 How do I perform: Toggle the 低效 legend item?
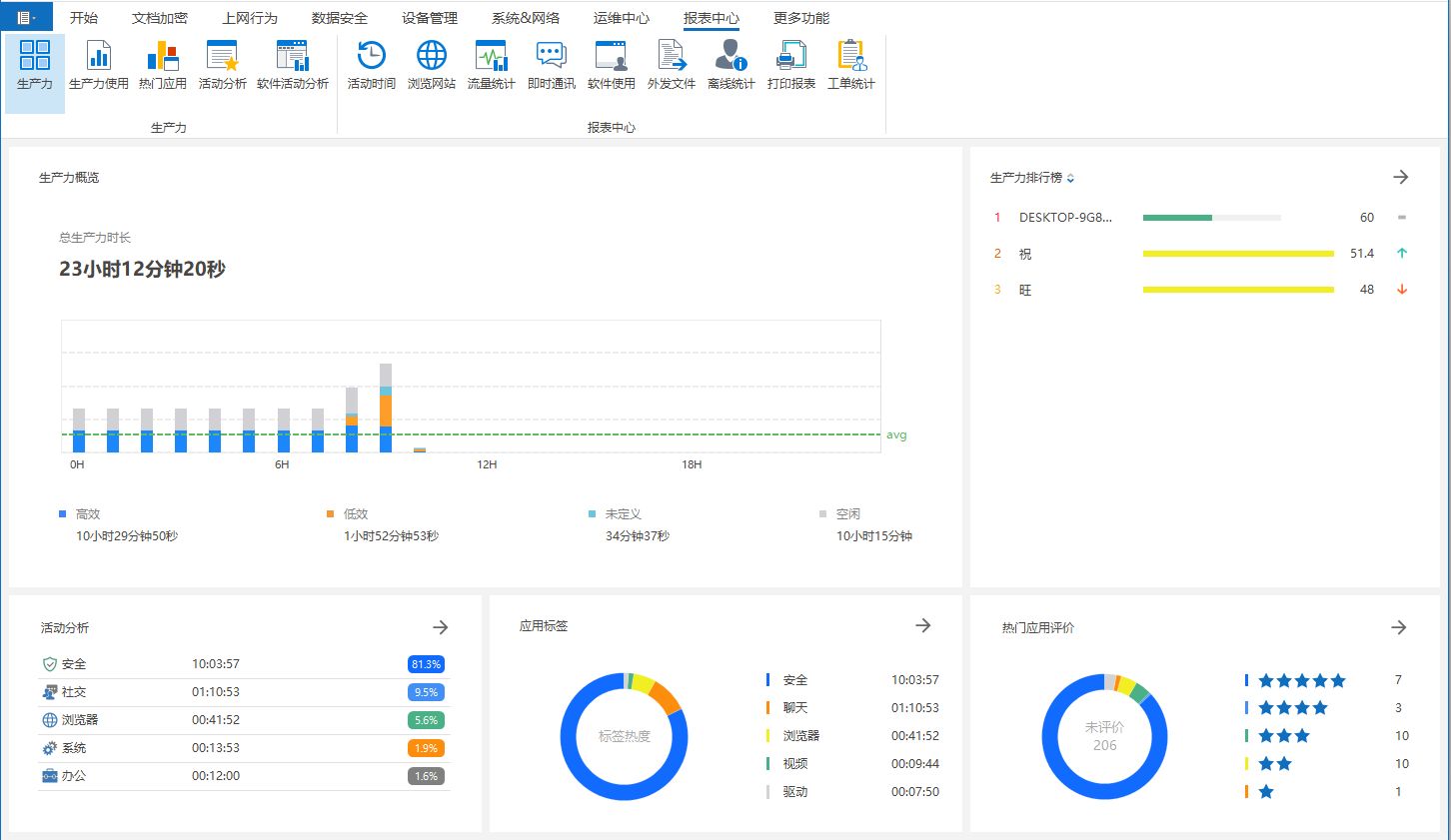[x=348, y=514]
